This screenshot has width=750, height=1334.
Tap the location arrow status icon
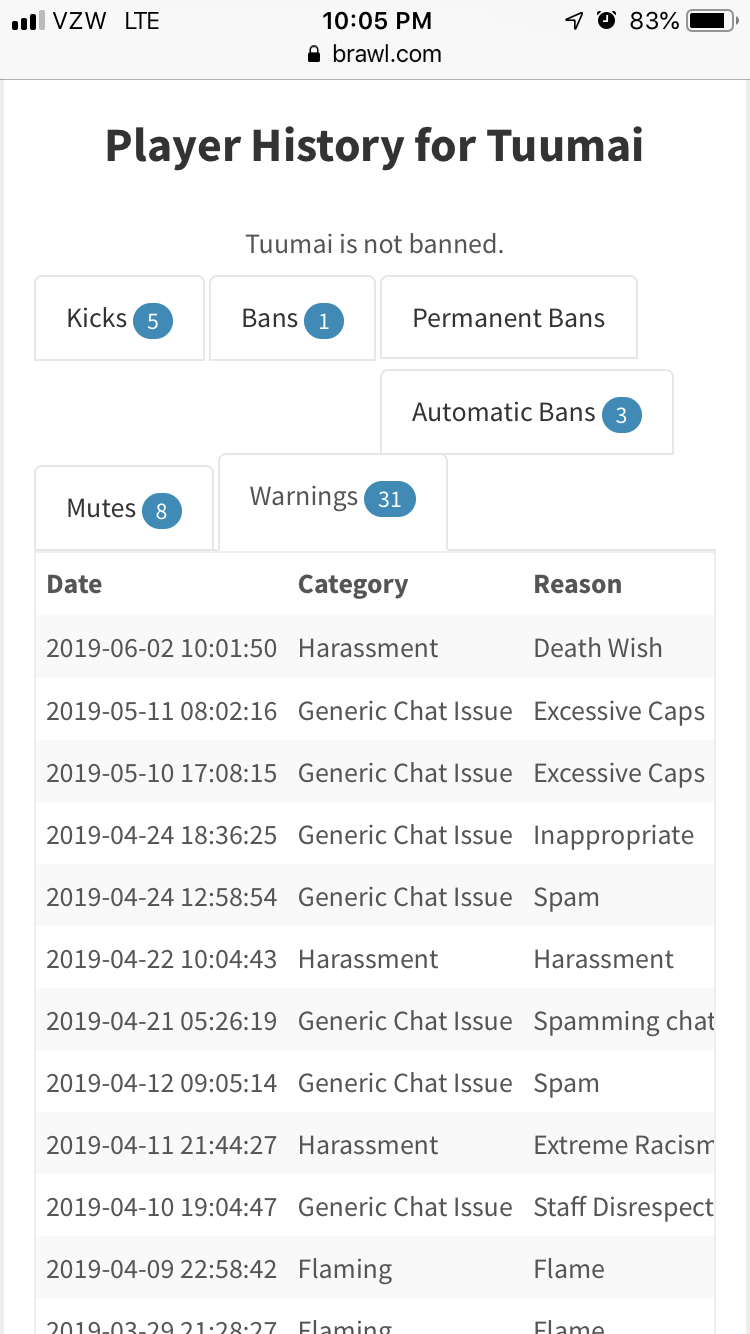574,20
